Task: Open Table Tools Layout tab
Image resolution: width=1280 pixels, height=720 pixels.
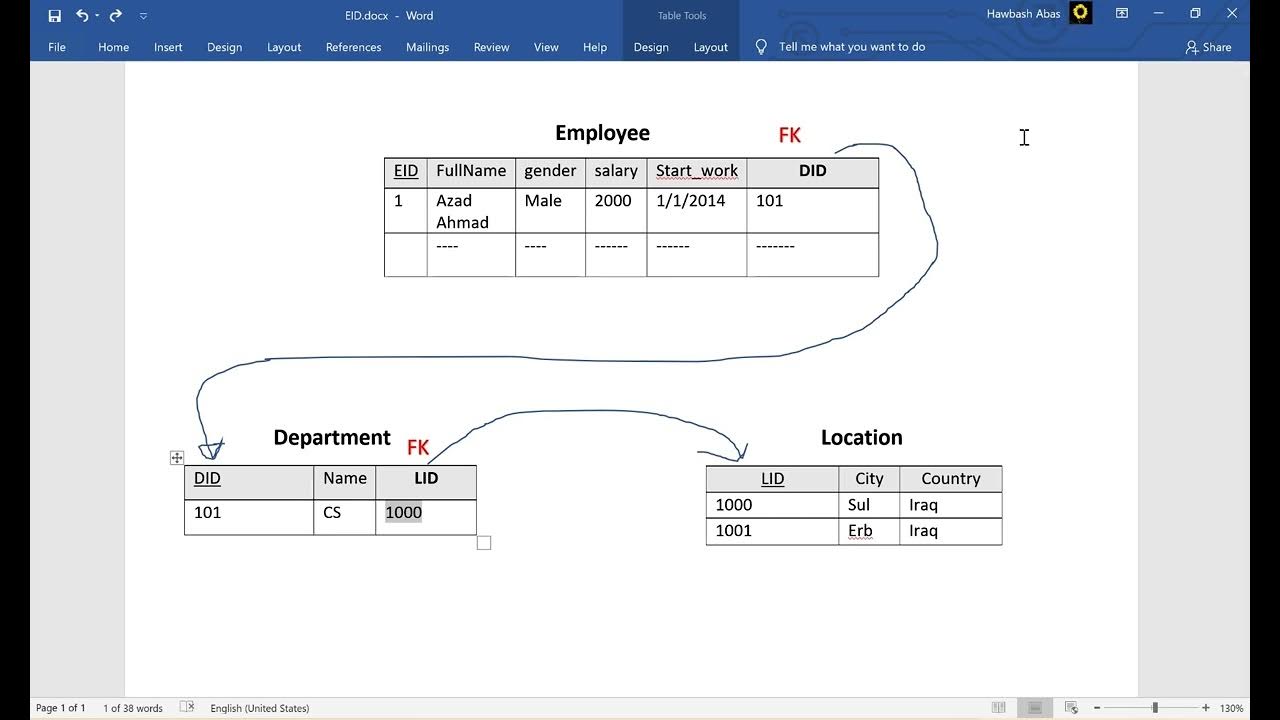Action: [711, 47]
